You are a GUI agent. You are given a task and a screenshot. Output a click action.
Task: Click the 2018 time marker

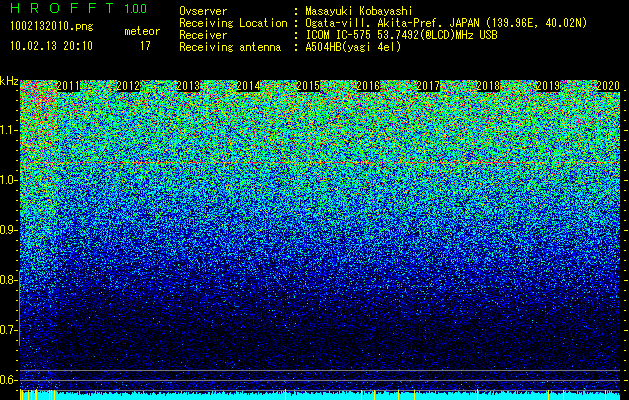(x=488, y=86)
